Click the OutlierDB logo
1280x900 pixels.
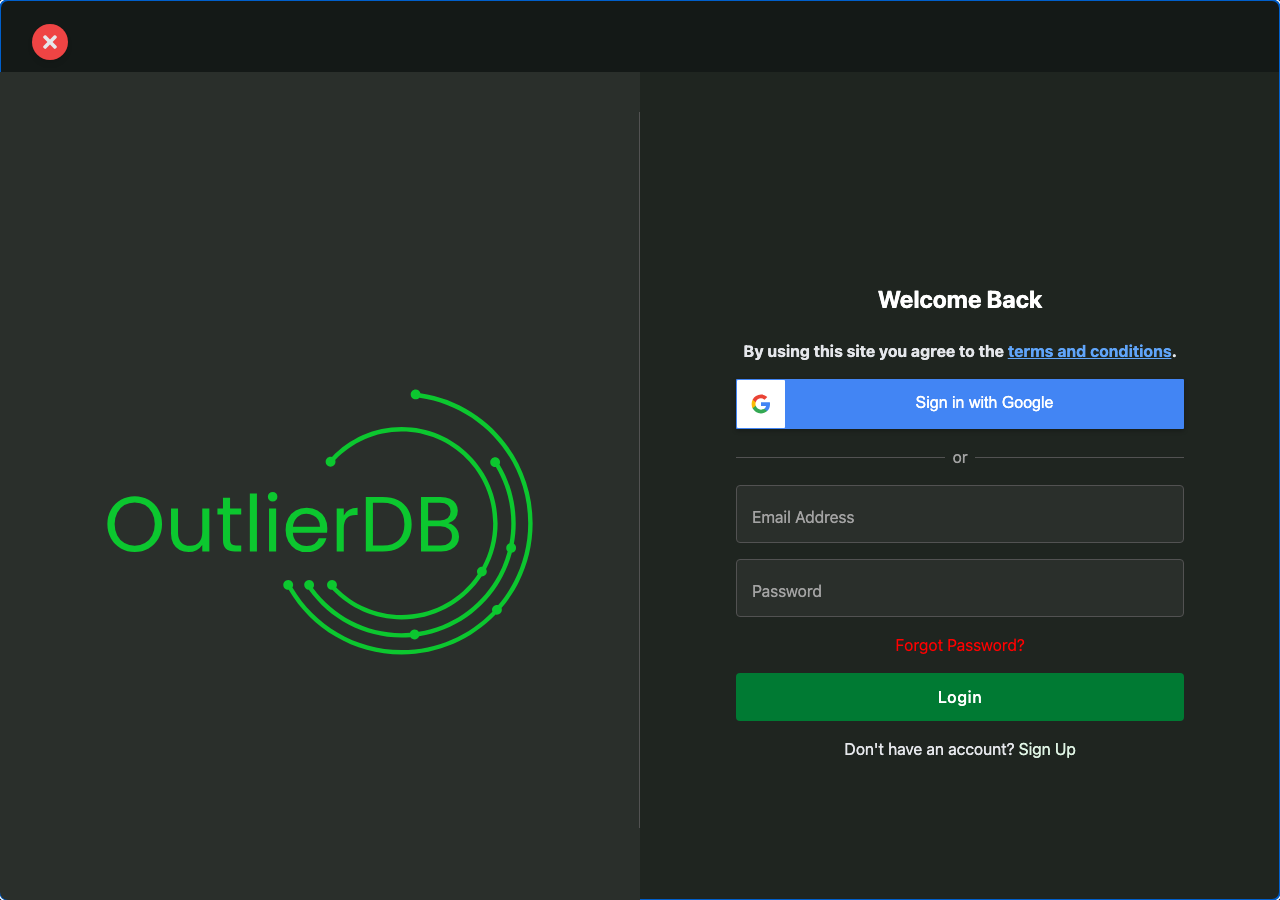click(x=320, y=523)
